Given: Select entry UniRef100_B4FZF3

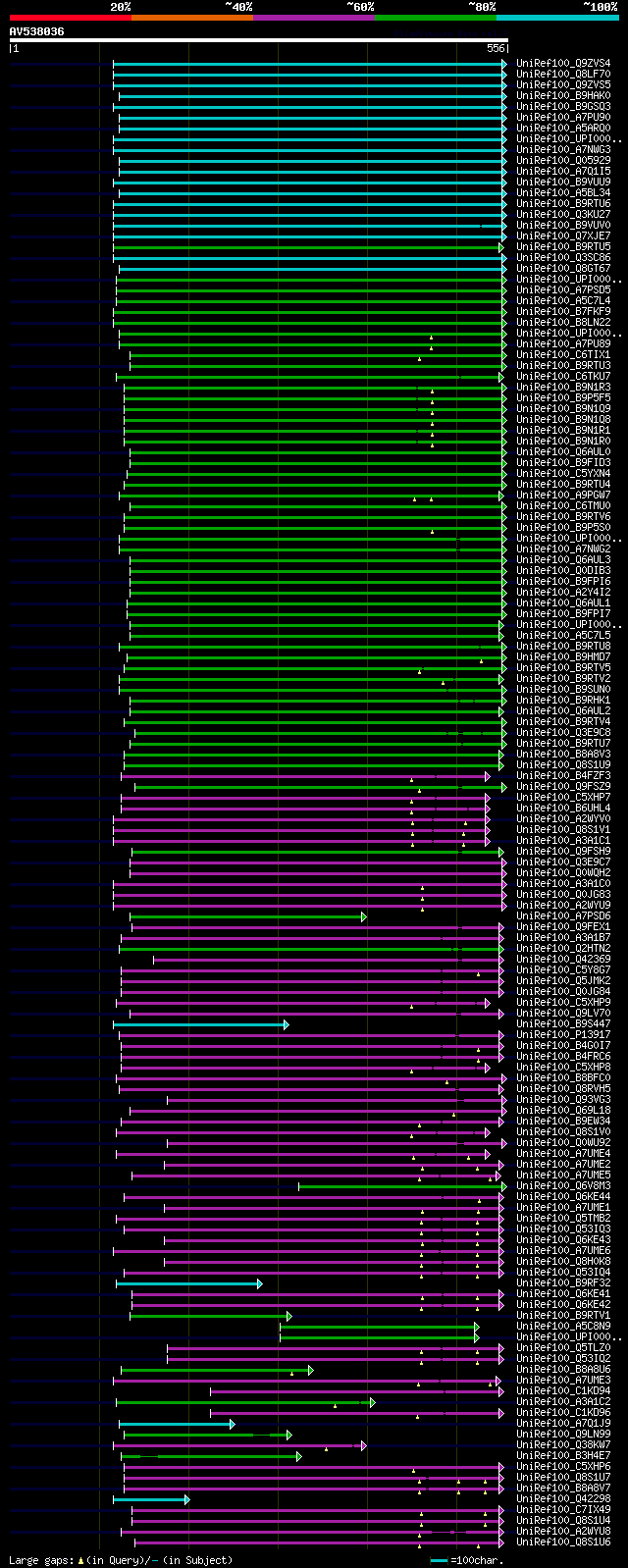Looking at the screenshot, I should point(563,776).
